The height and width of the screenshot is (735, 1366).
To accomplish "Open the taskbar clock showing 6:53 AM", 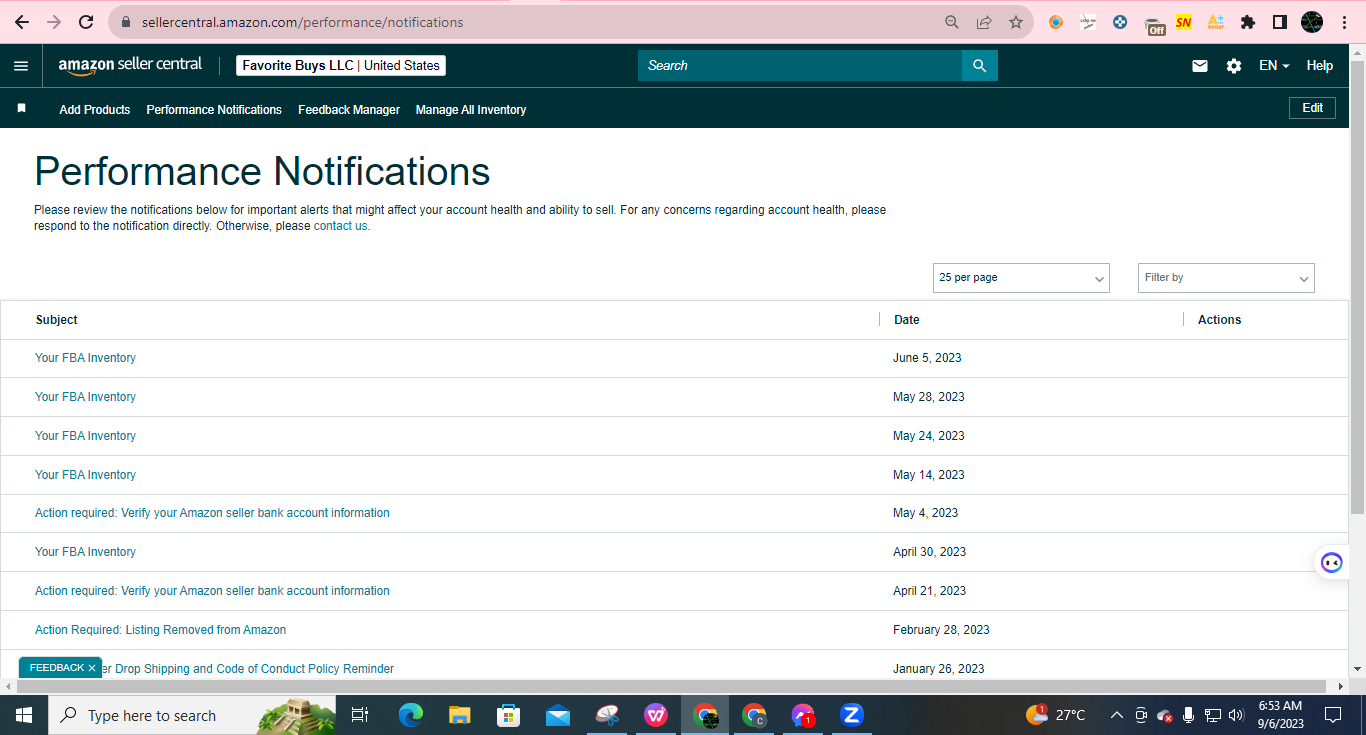I will point(1280,715).
